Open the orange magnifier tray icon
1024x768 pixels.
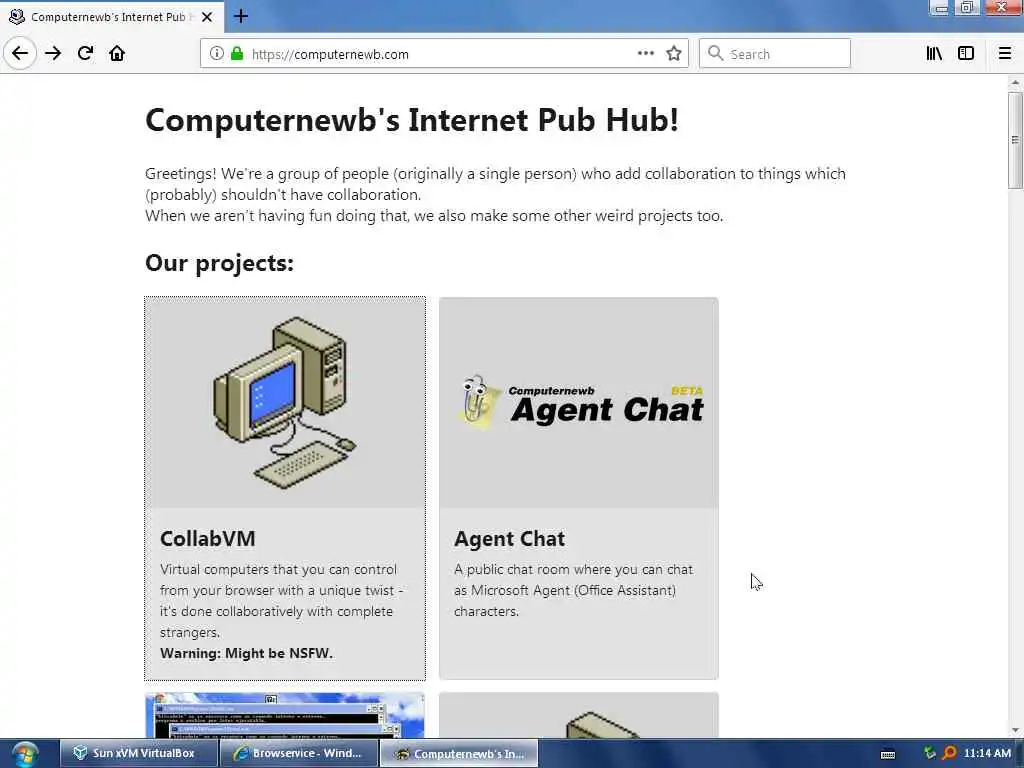click(950, 753)
